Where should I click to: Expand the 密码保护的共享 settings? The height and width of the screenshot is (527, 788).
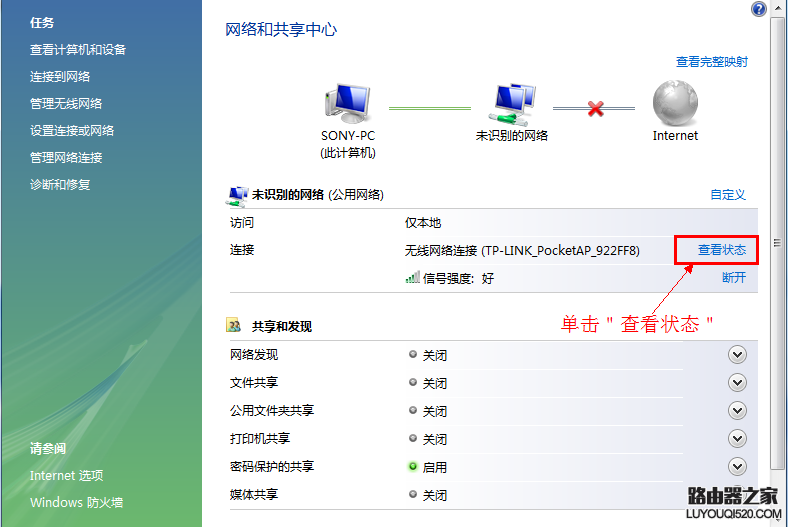[737, 467]
